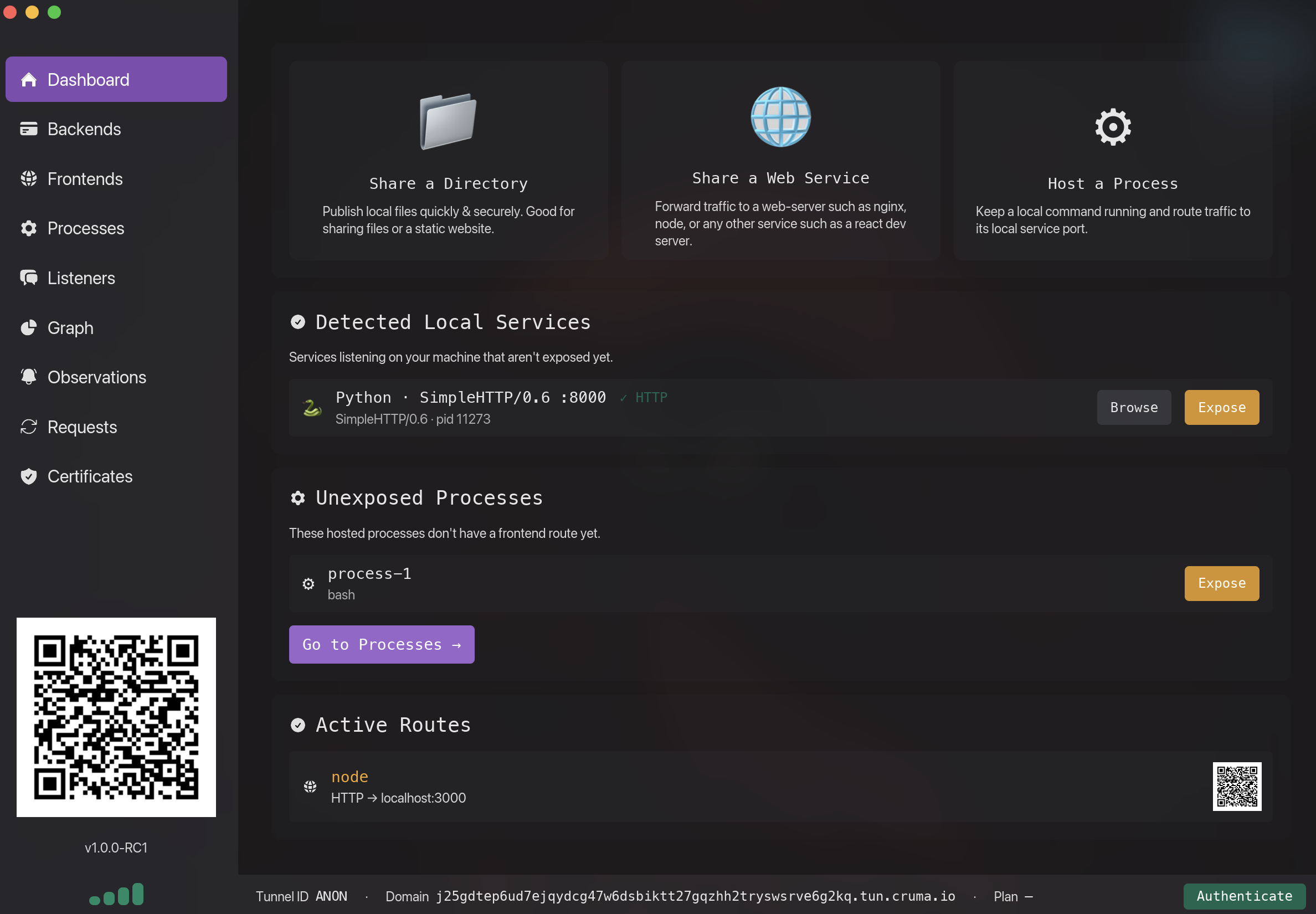Open Certificates via the shield icon

coord(29,476)
